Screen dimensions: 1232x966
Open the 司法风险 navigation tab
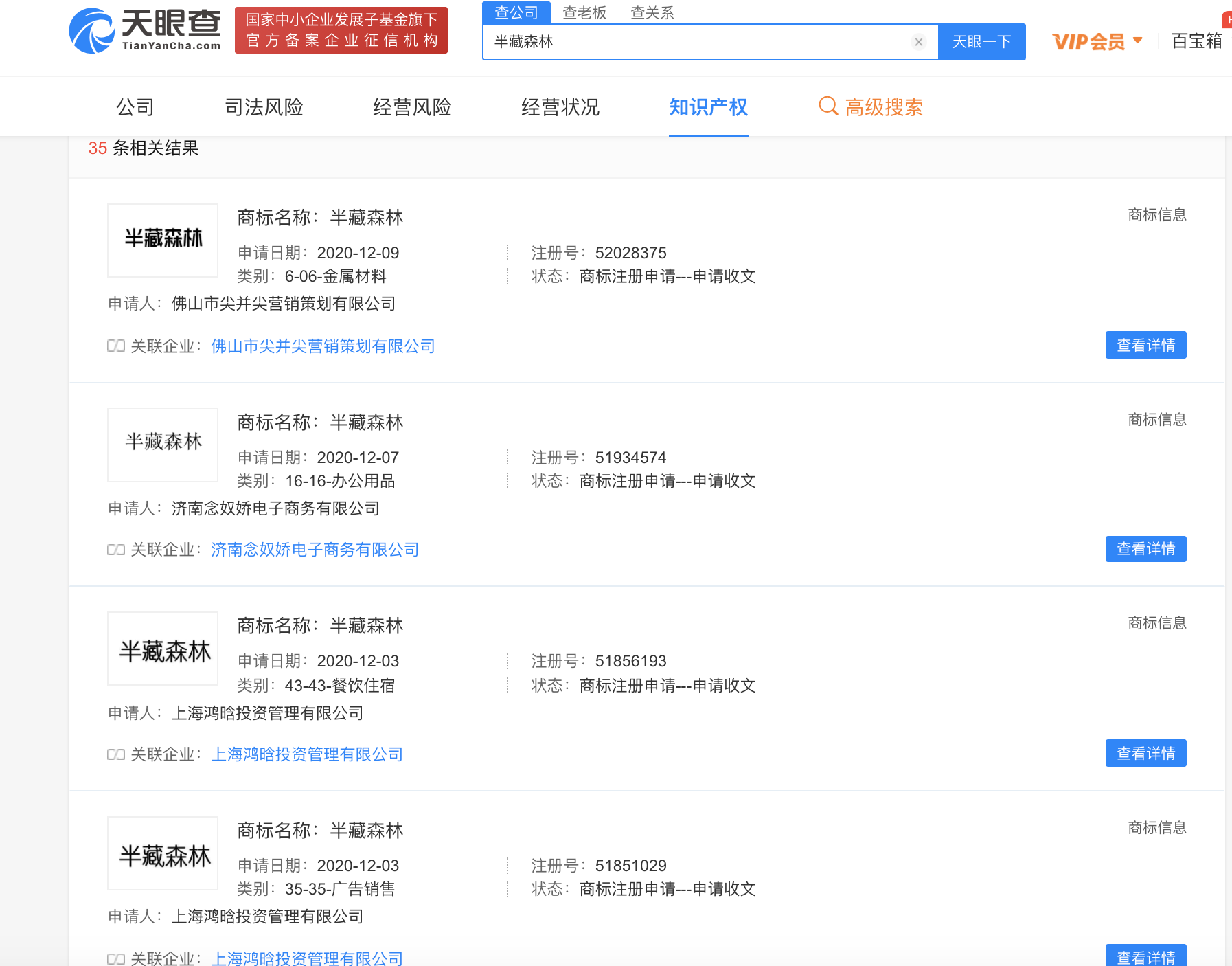click(264, 107)
